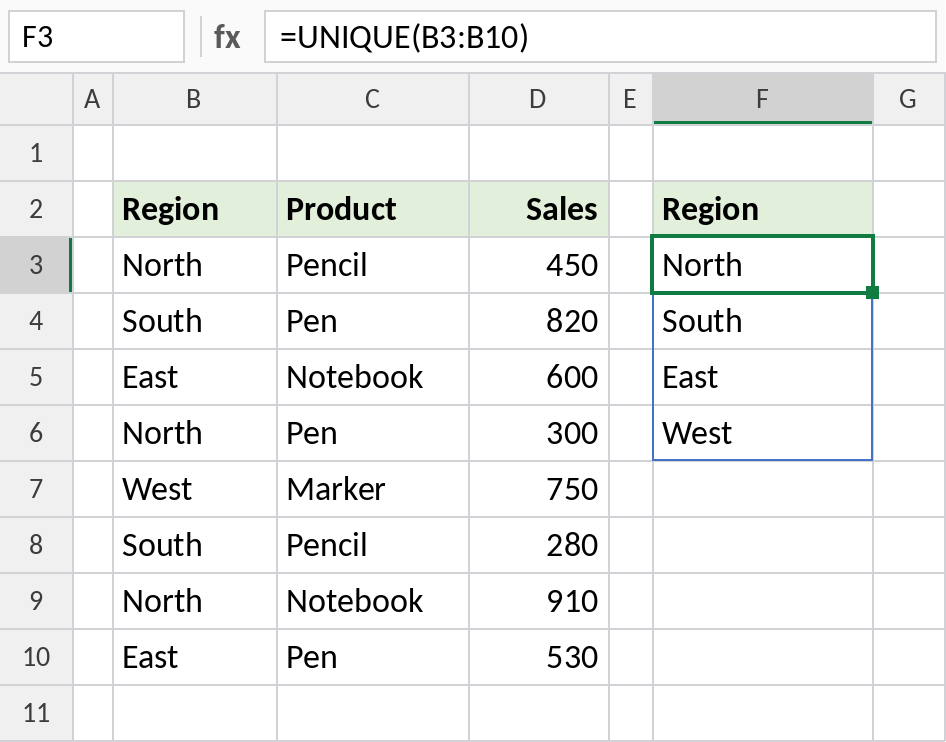The width and height of the screenshot is (946, 742).
Task: Click the formula bar with =UNIQUE(B3:B10)
Action: (600, 37)
